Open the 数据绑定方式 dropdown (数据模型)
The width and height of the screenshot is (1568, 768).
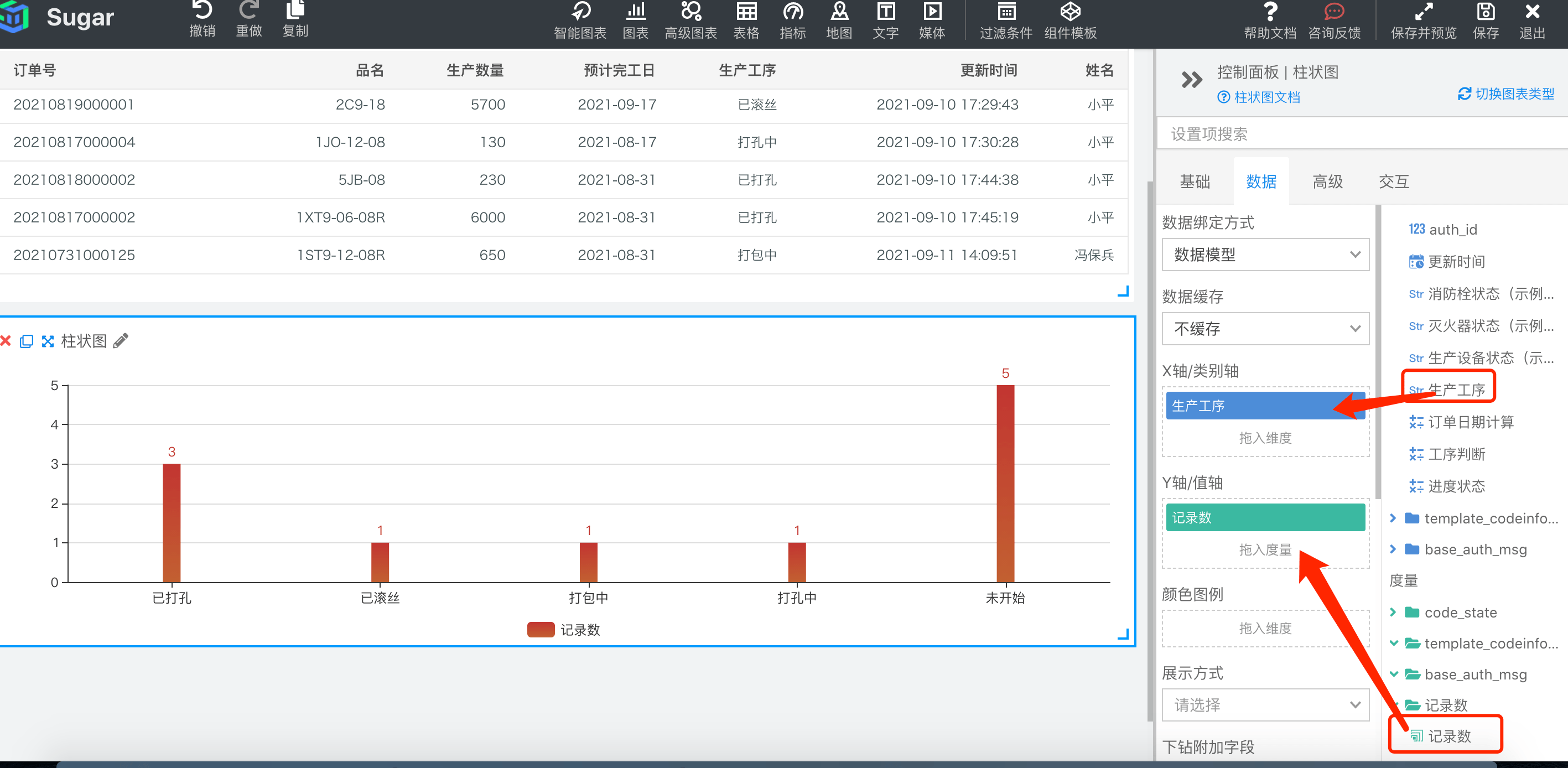[1265, 255]
